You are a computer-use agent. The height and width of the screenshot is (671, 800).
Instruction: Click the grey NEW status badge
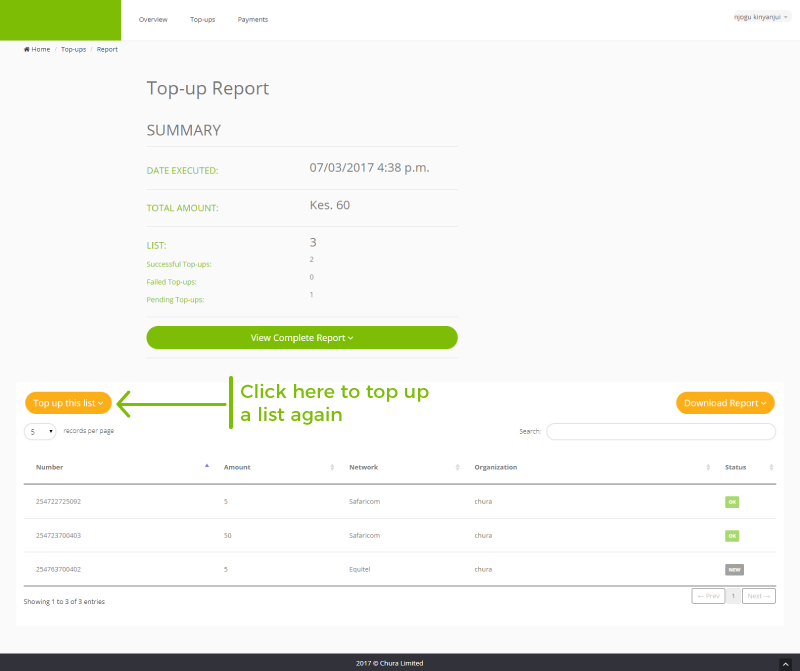coord(734,569)
